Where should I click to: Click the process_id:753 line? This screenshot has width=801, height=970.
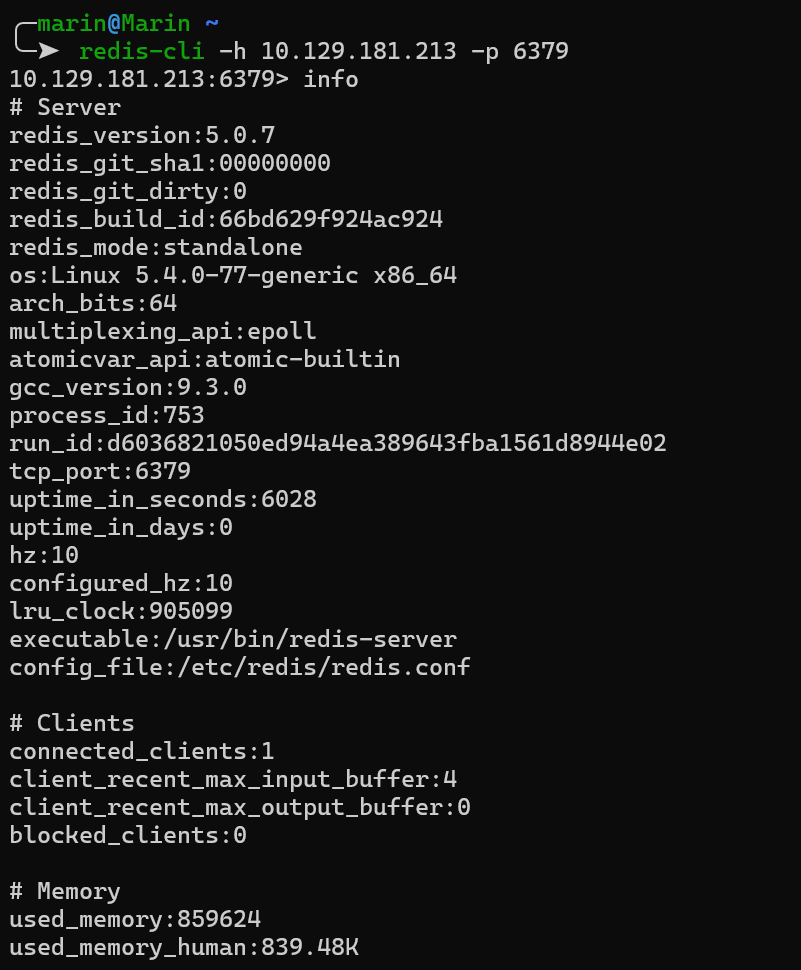click(107, 414)
